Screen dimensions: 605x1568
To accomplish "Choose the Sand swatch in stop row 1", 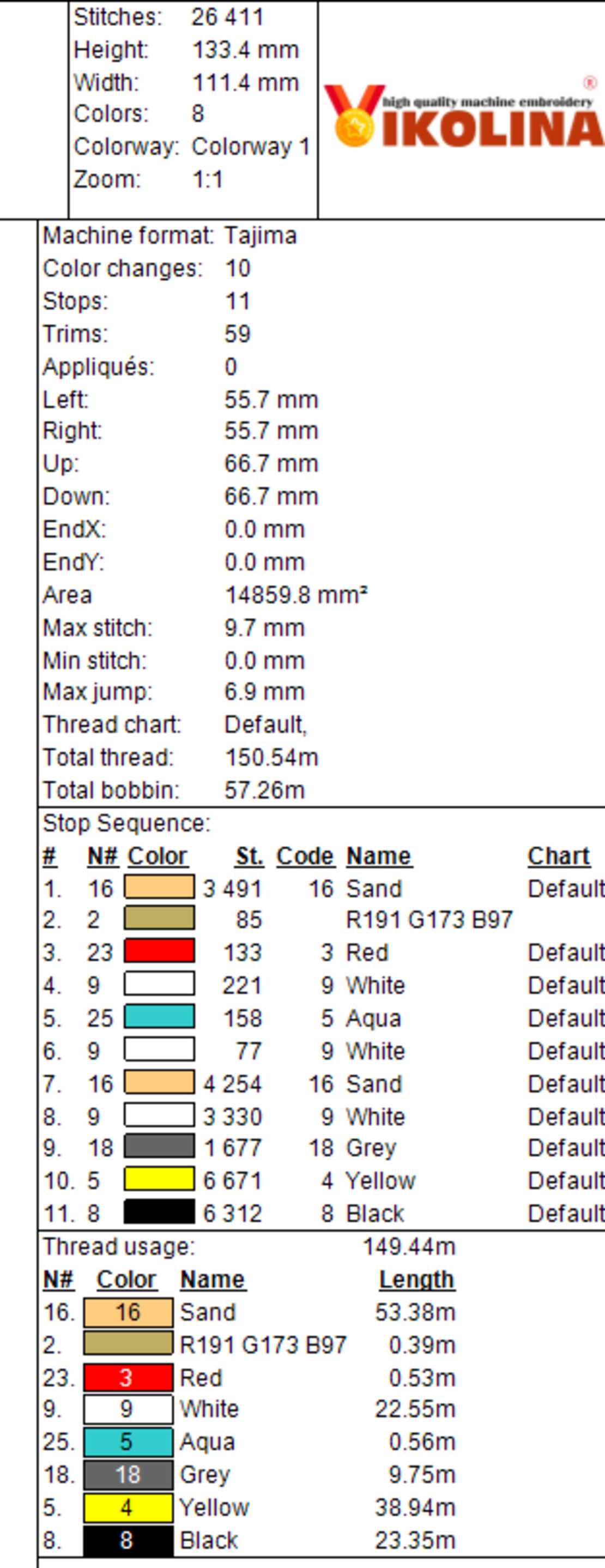I will (x=160, y=887).
